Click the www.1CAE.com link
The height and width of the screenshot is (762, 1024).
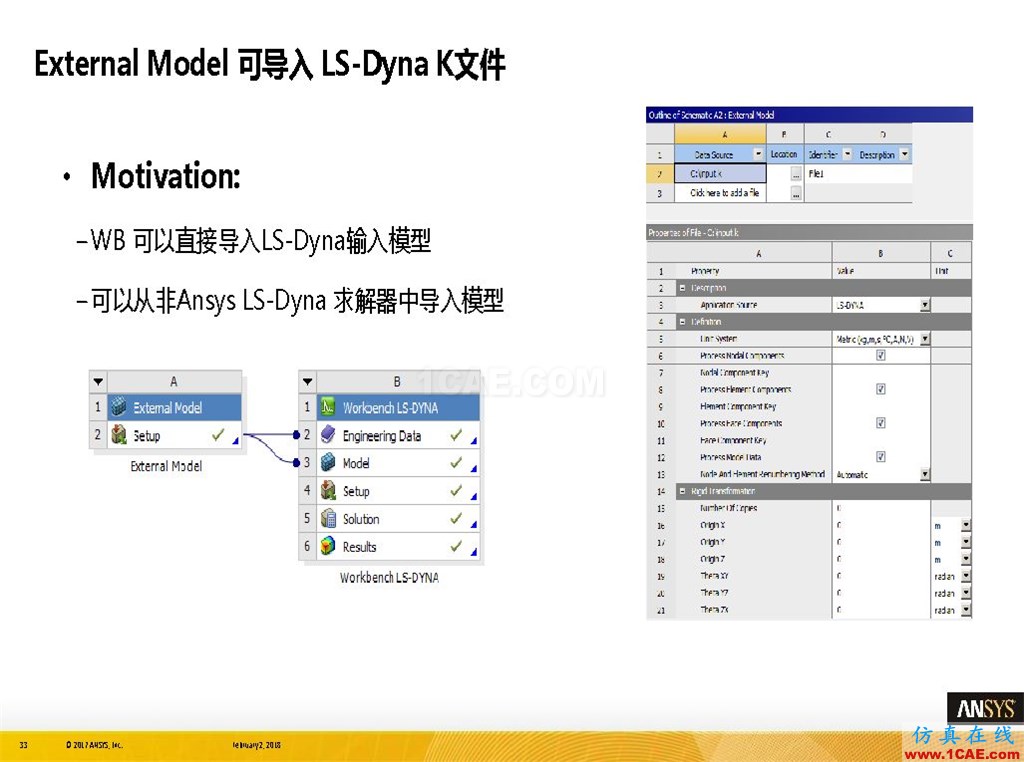coord(963,754)
